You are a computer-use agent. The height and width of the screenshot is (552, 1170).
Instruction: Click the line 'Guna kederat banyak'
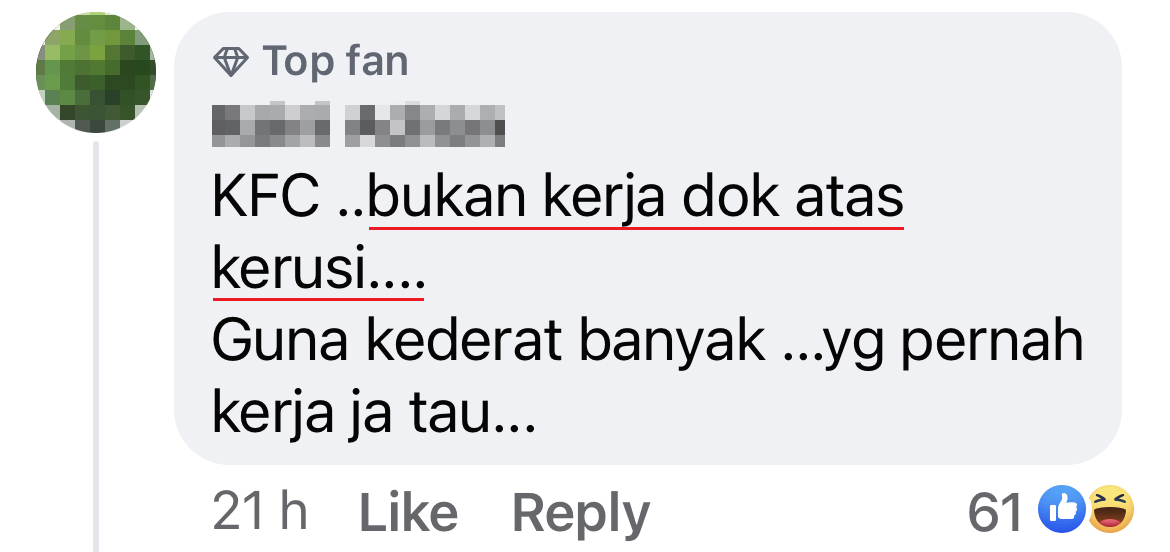pos(488,342)
